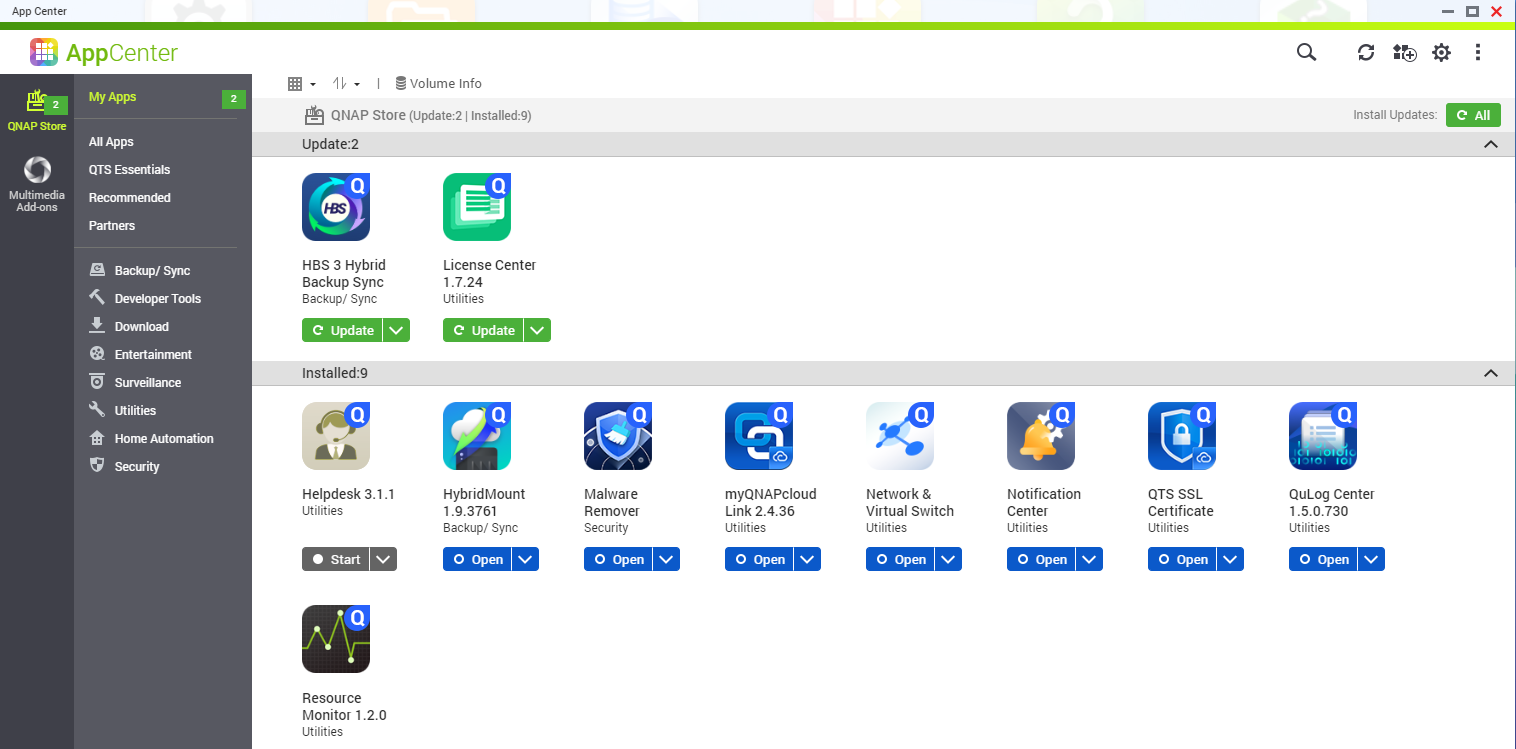The height and width of the screenshot is (749, 1516).
Task: Open HybridMount app
Action: (x=477, y=559)
